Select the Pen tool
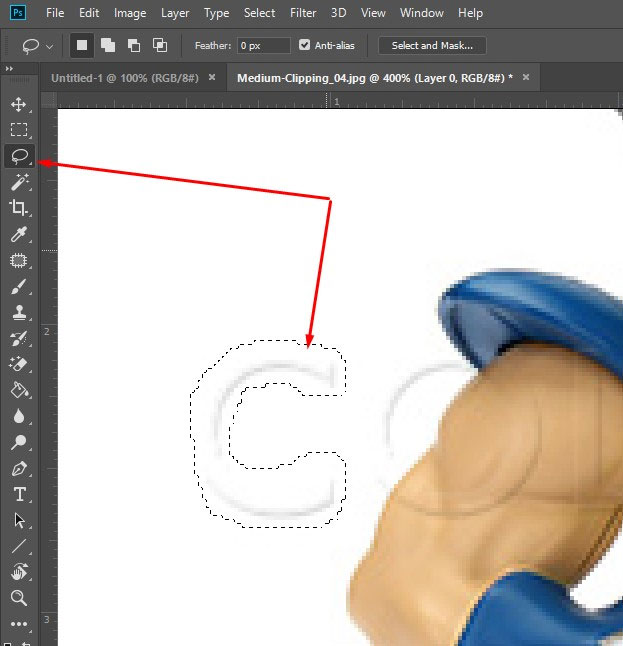 pyautogui.click(x=19, y=468)
